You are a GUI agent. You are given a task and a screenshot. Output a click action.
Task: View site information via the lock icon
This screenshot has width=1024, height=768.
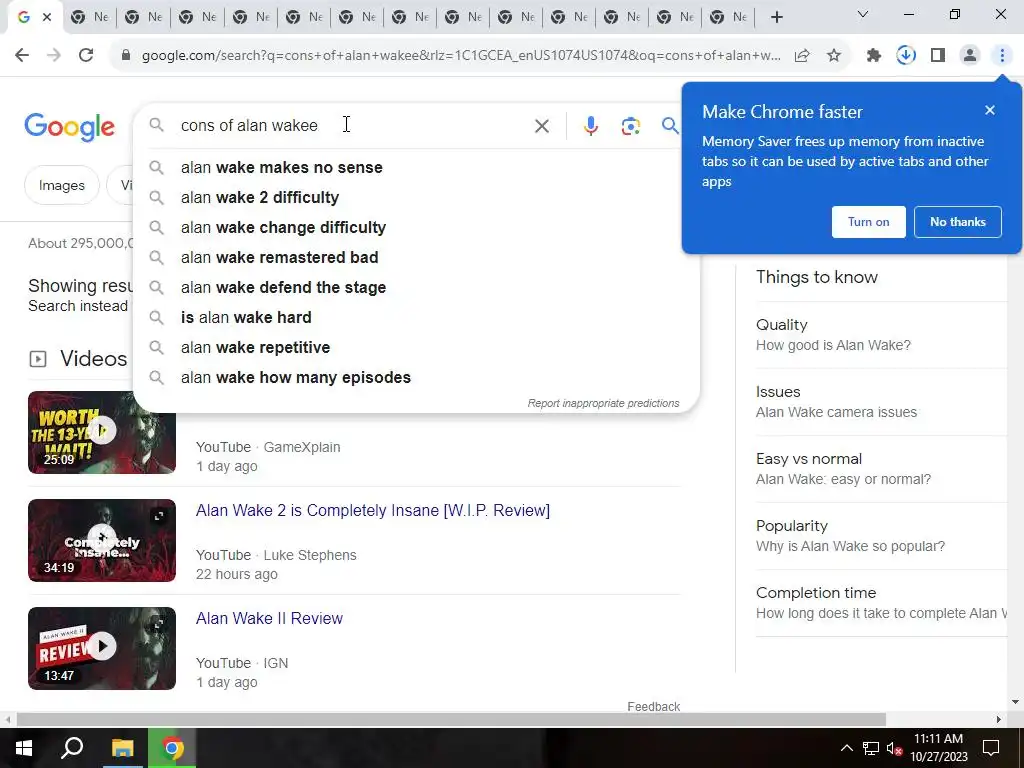point(126,56)
